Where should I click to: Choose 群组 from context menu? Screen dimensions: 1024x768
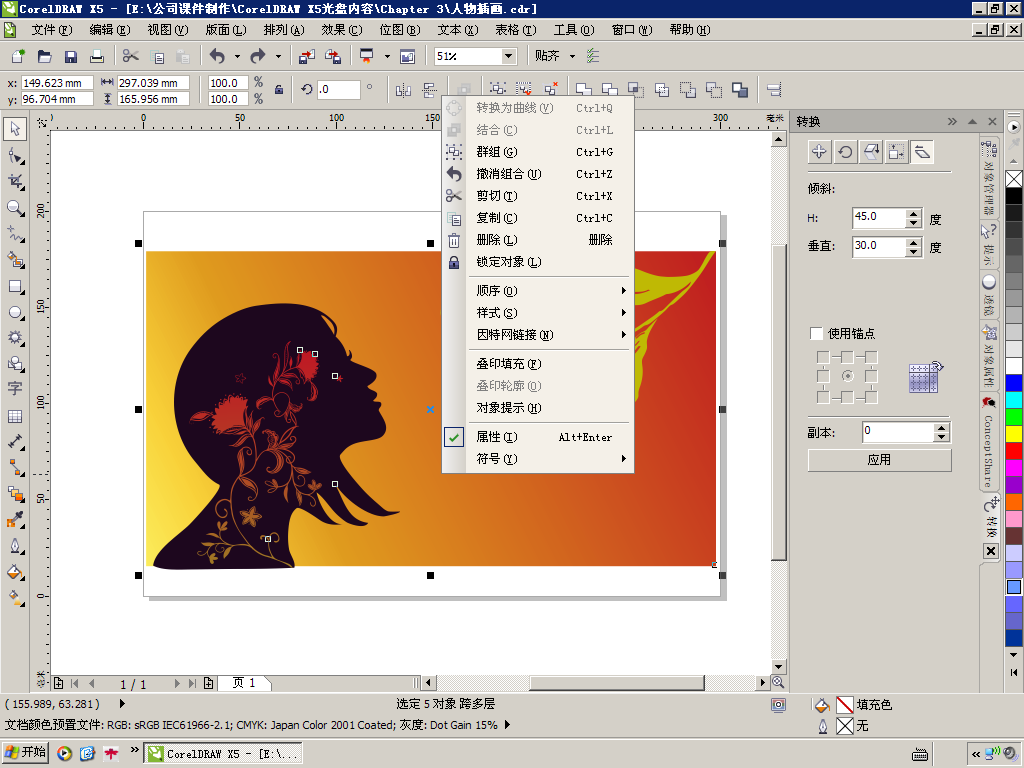coord(538,152)
